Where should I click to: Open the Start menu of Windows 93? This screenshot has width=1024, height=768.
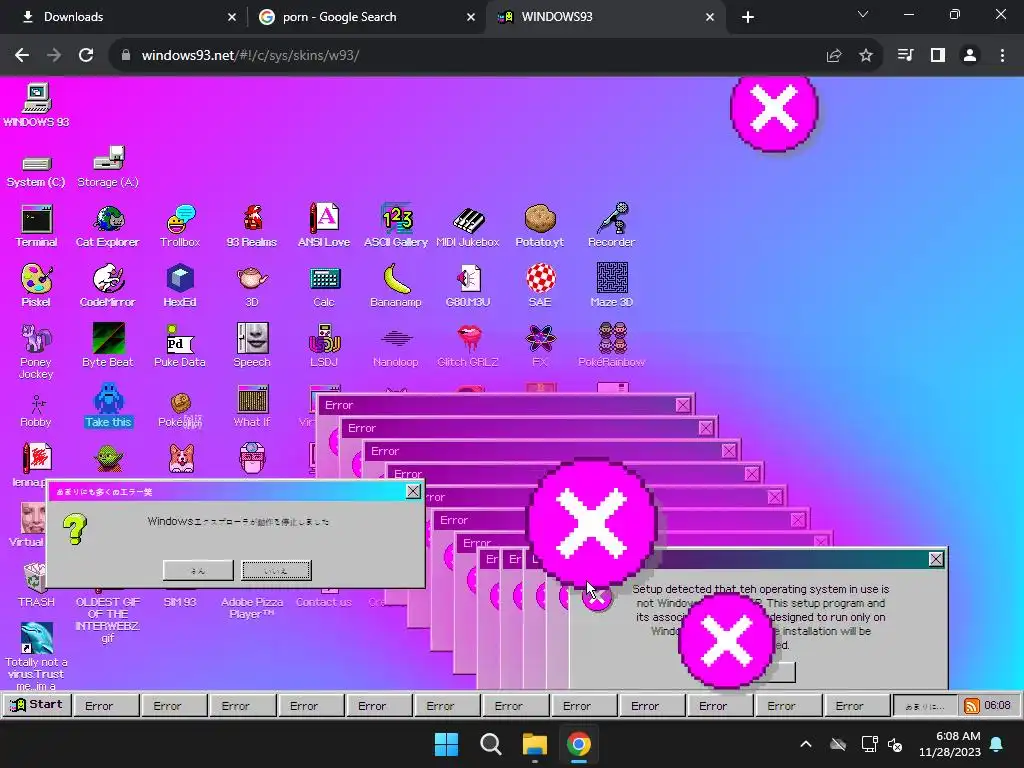click(37, 705)
